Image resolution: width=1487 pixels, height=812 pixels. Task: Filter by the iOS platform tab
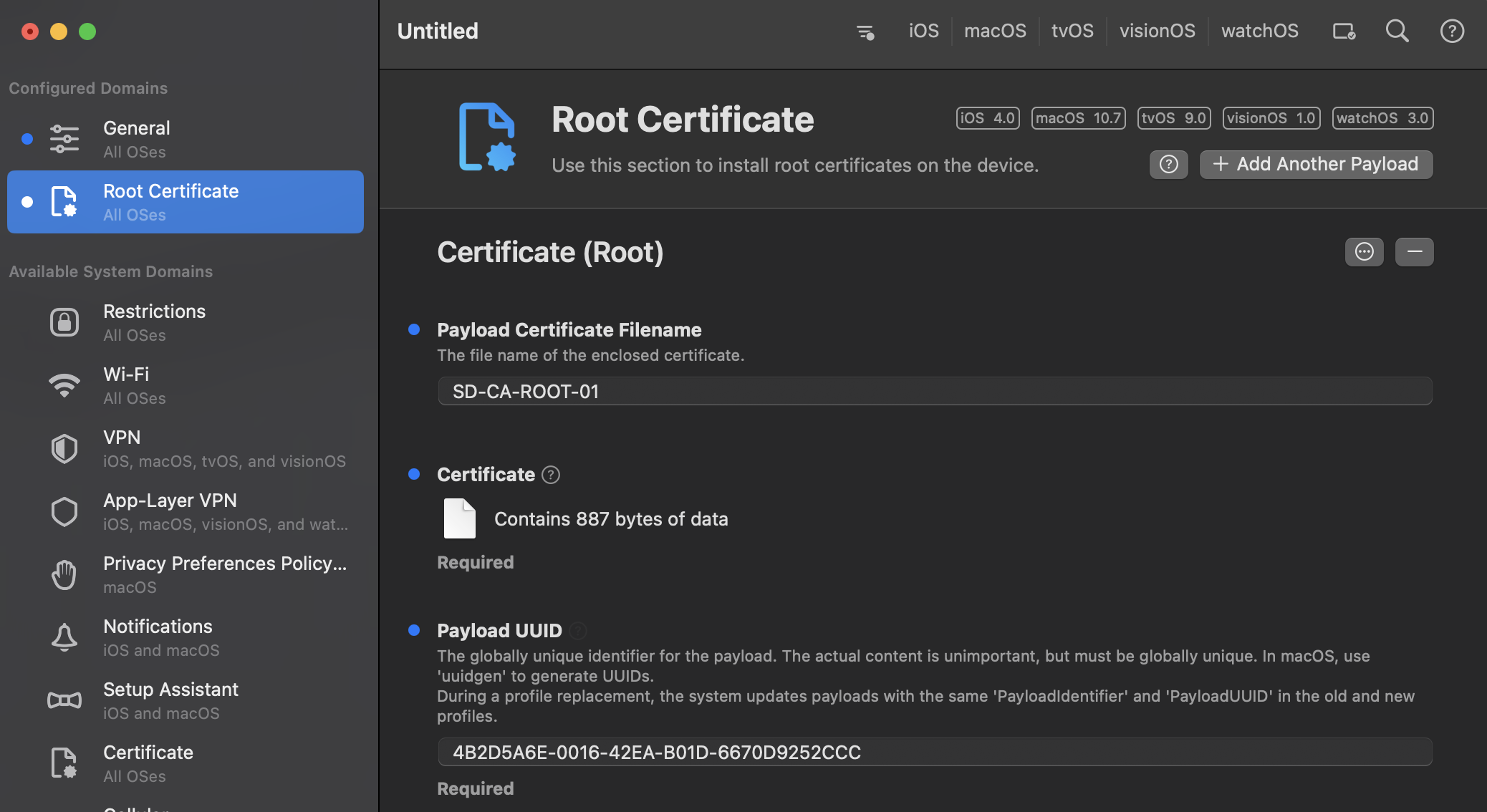coord(923,31)
